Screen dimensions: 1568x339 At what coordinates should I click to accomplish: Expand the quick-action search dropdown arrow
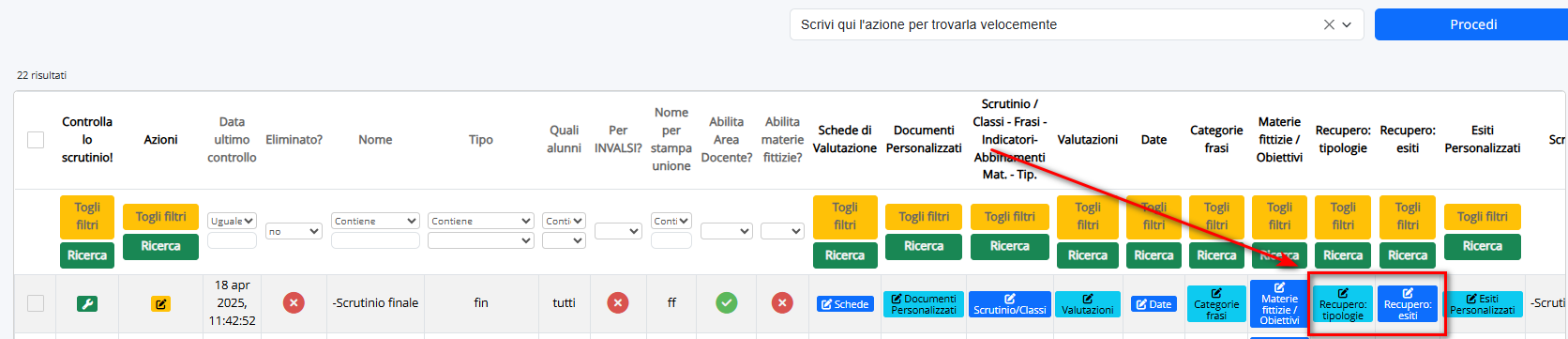point(1348,24)
